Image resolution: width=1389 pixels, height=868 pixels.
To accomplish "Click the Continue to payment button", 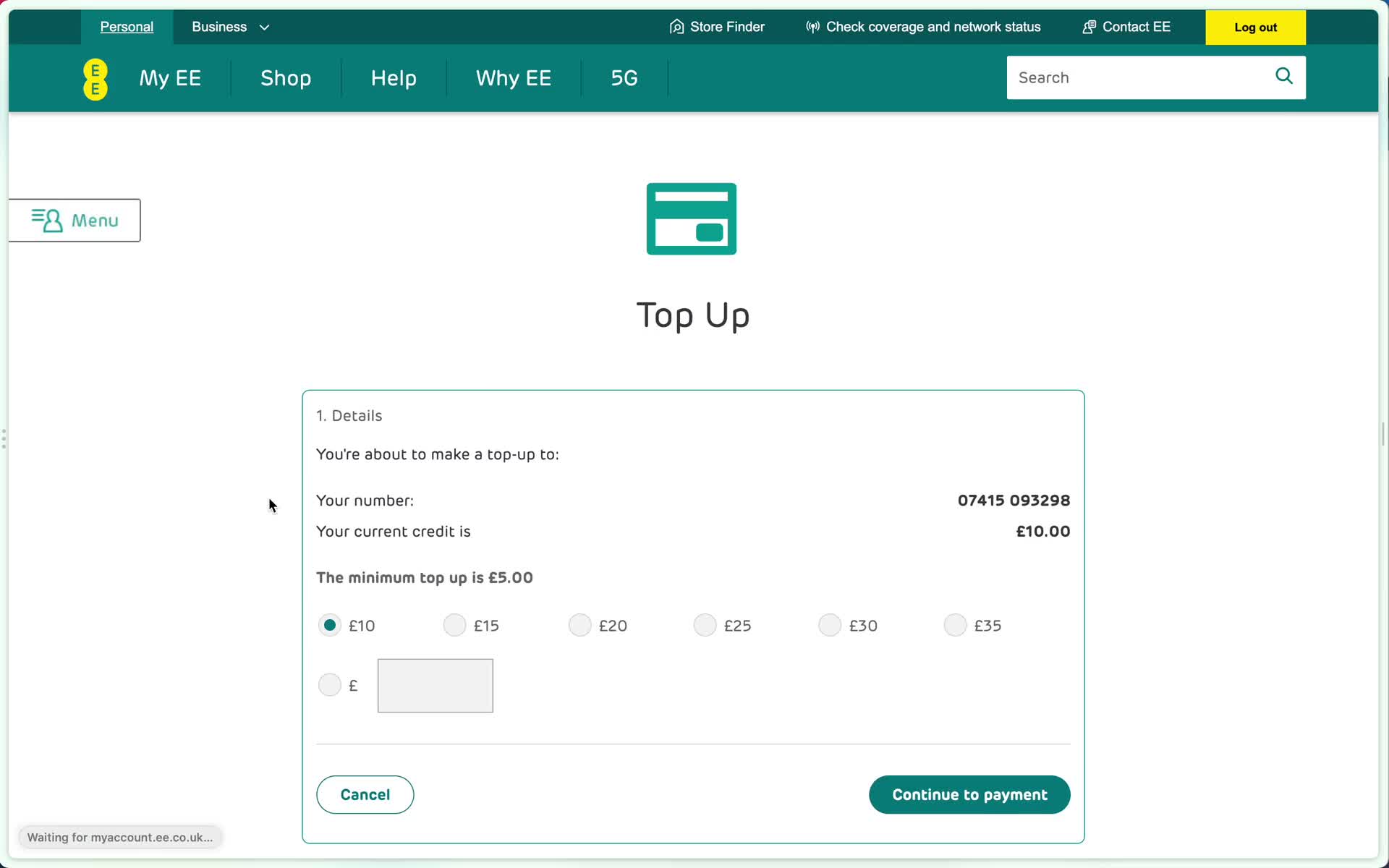I will point(968,794).
